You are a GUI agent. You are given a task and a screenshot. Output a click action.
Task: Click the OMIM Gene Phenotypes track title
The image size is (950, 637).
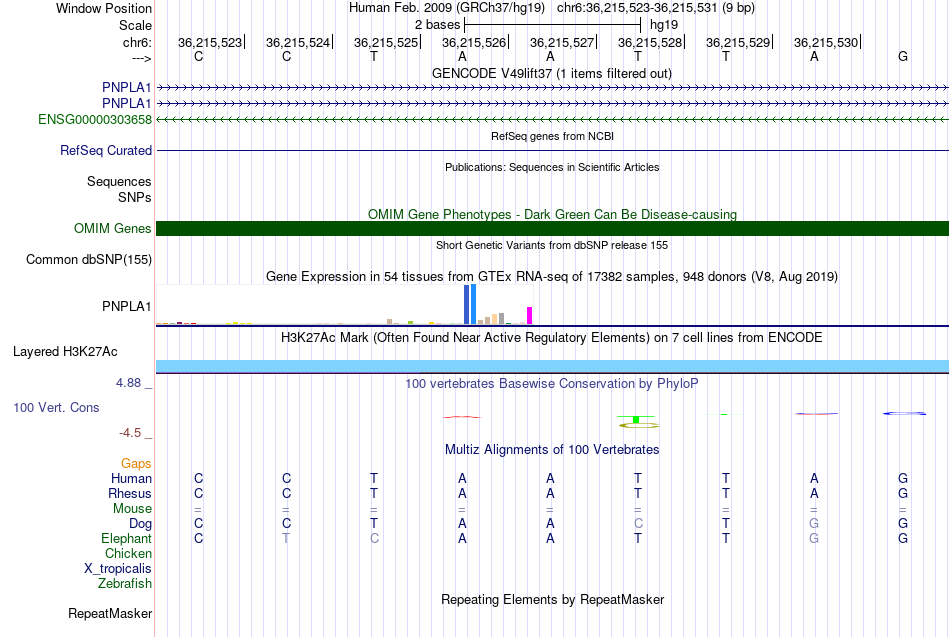(x=552, y=214)
